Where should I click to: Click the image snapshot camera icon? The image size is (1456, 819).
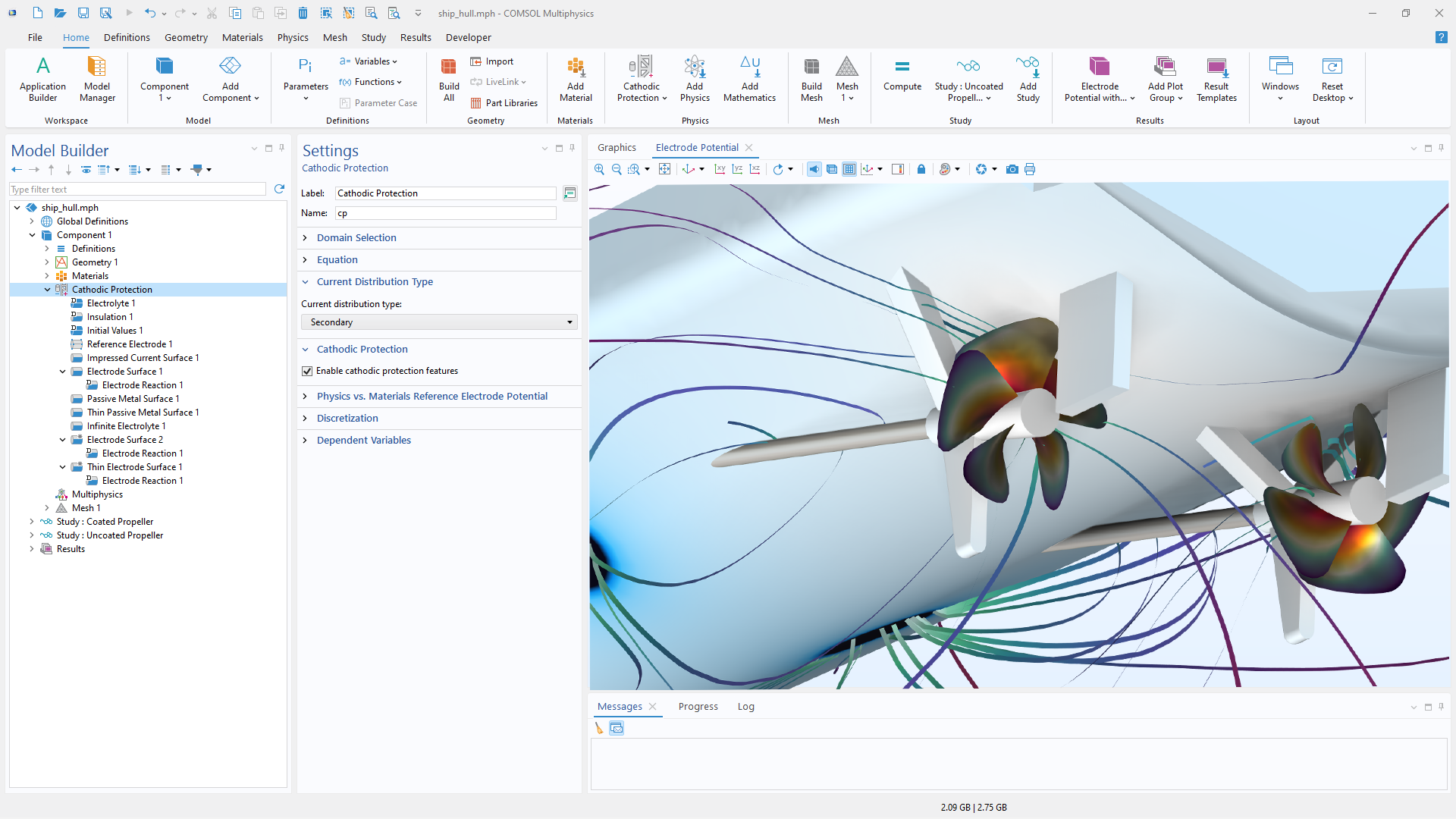point(1012,169)
